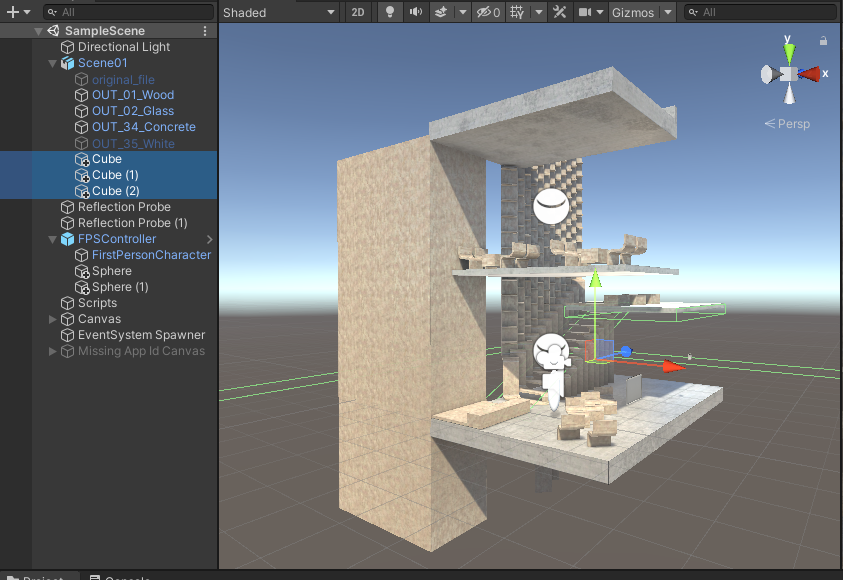Open the Shaded draw mode dropdown

[x=279, y=12]
